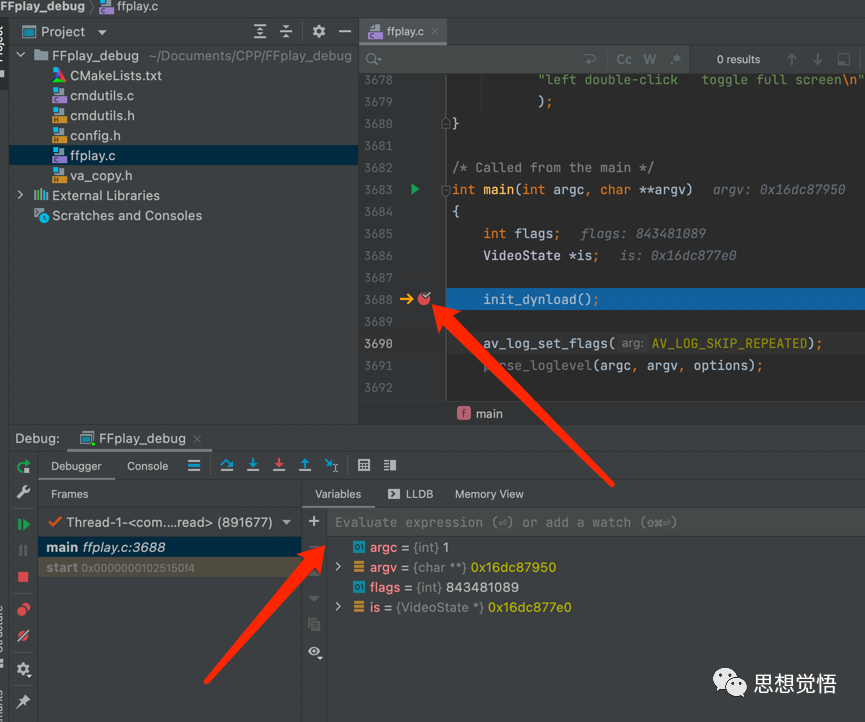Click the Step Into debugger icon
Viewport: 865px width, 722px height.
pos(253,465)
